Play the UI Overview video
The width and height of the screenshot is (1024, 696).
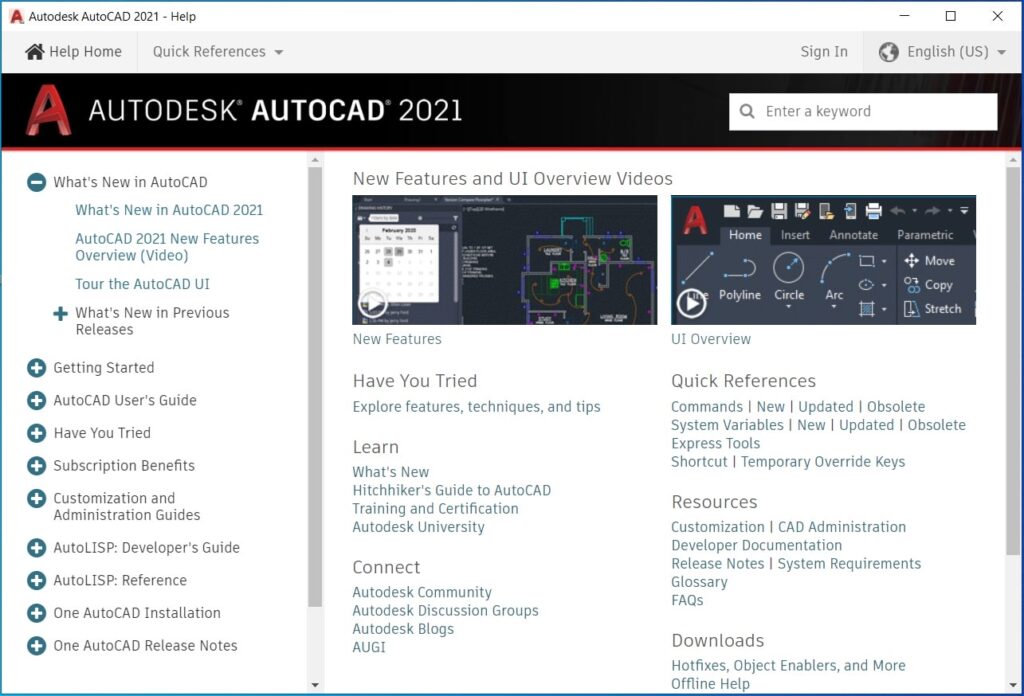692,303
